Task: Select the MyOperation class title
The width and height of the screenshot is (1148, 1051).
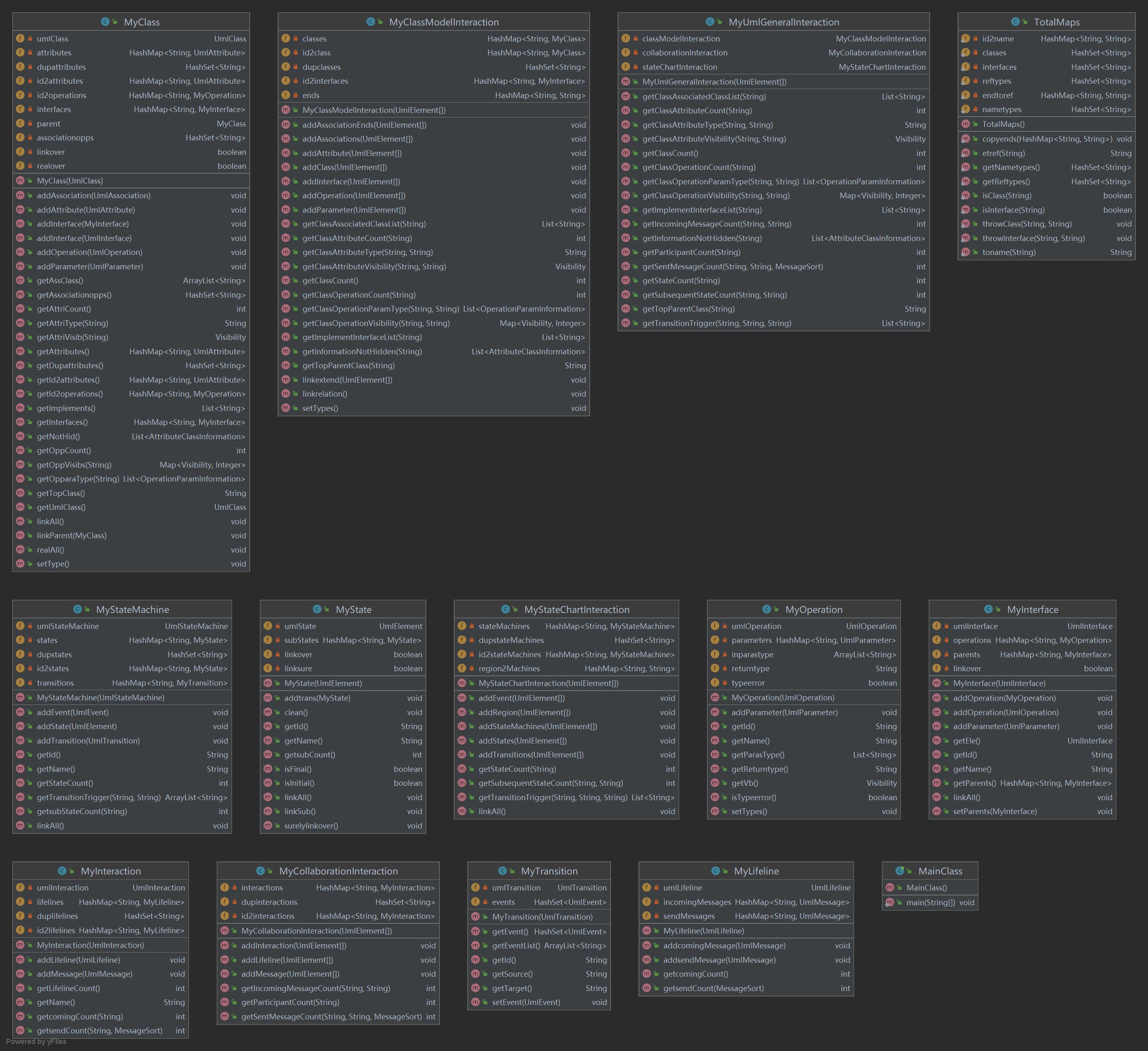Action: click(x=814, y=610)
